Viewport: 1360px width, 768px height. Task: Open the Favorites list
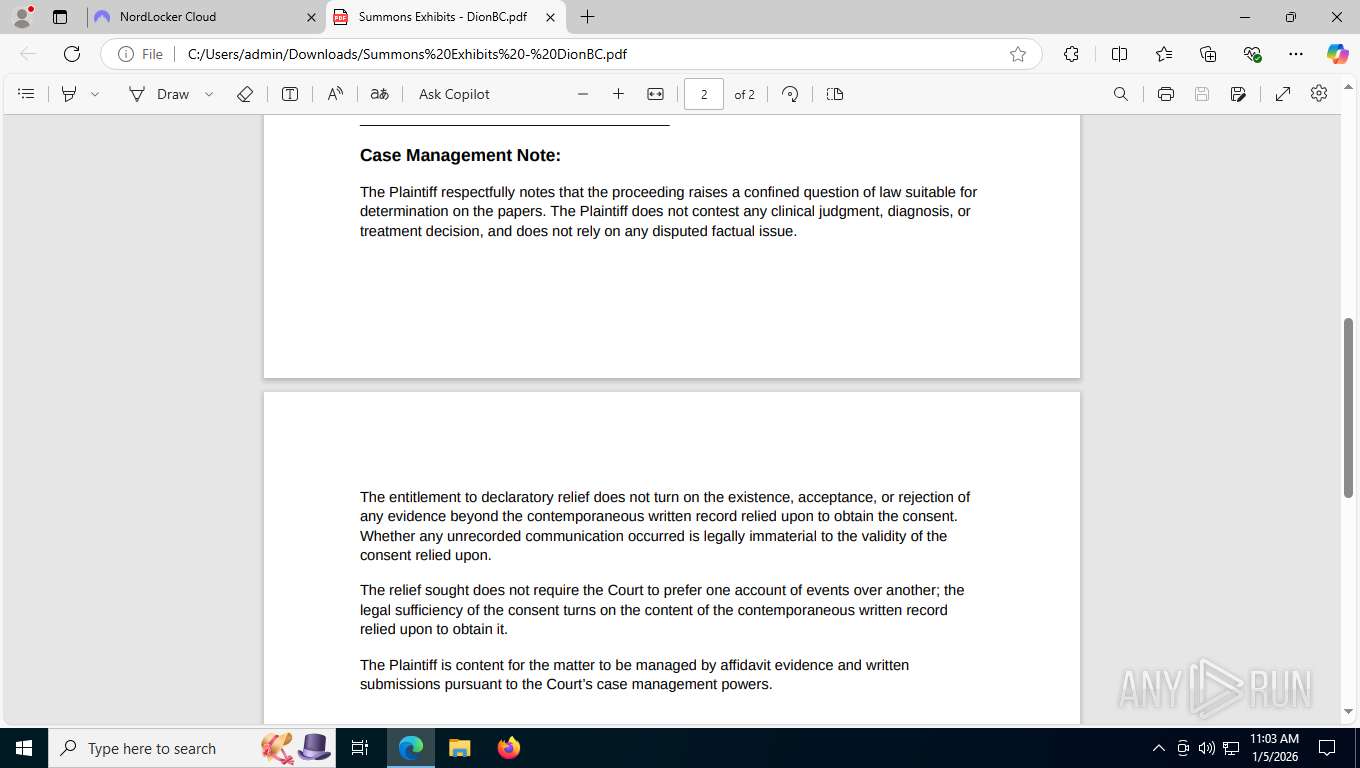click(x=1164, y=54)
